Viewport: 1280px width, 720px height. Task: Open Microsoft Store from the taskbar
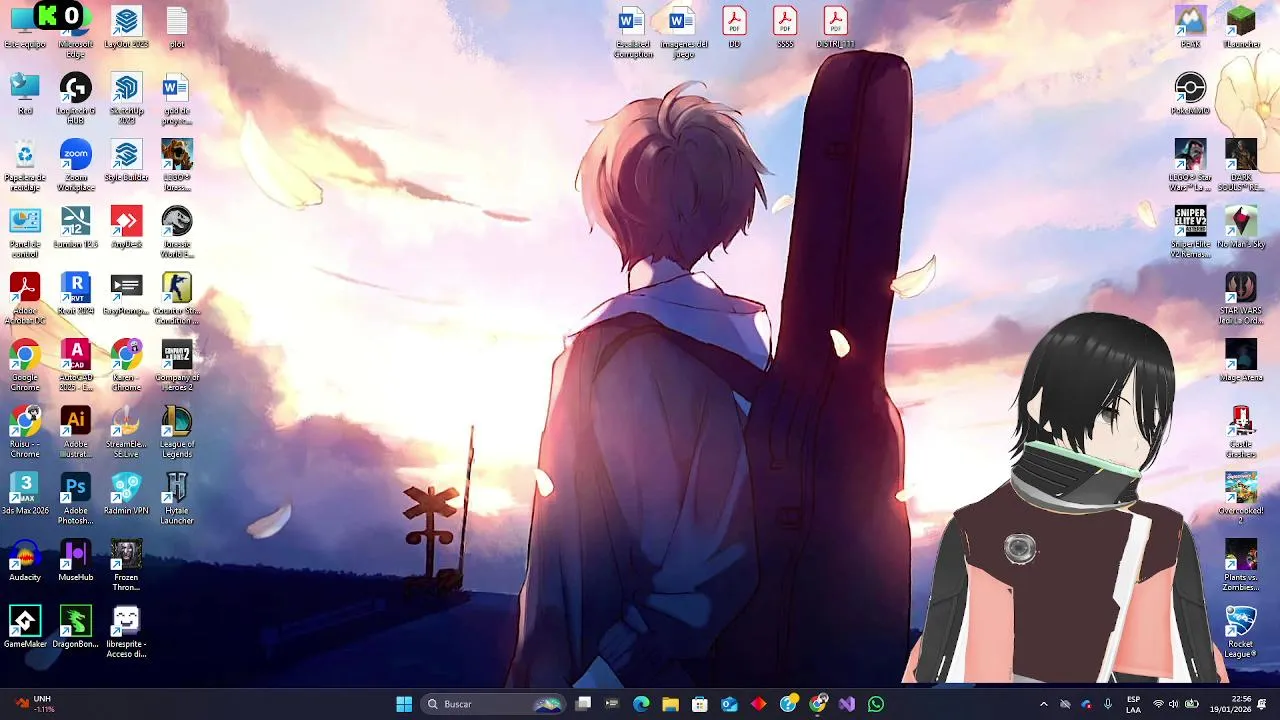pos(700,704)
